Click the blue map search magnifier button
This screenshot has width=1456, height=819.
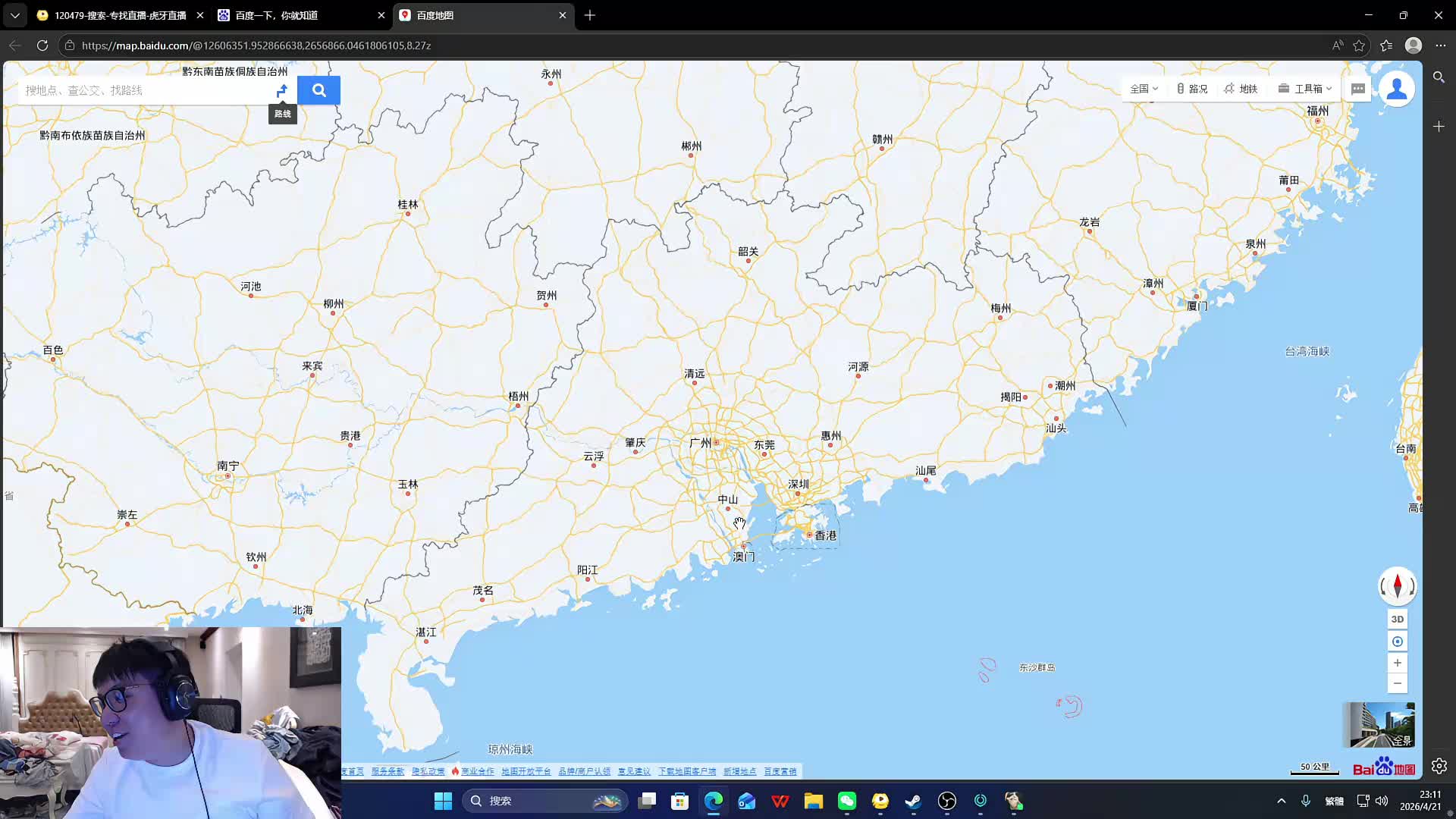318,90
